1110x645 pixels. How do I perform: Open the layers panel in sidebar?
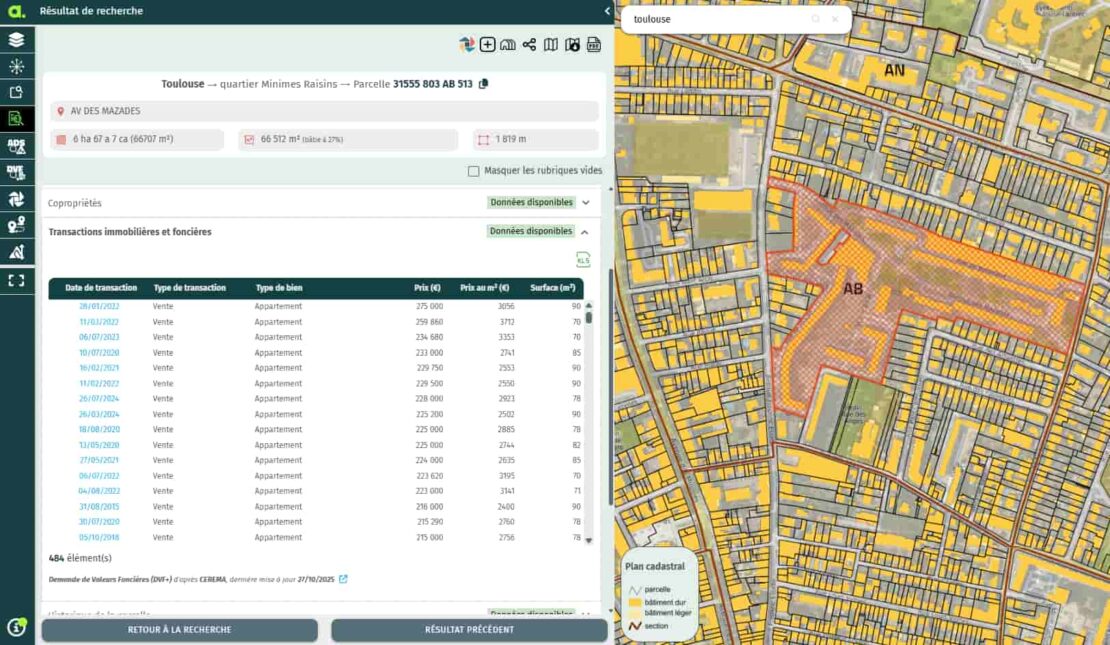(x=16, y=40)
